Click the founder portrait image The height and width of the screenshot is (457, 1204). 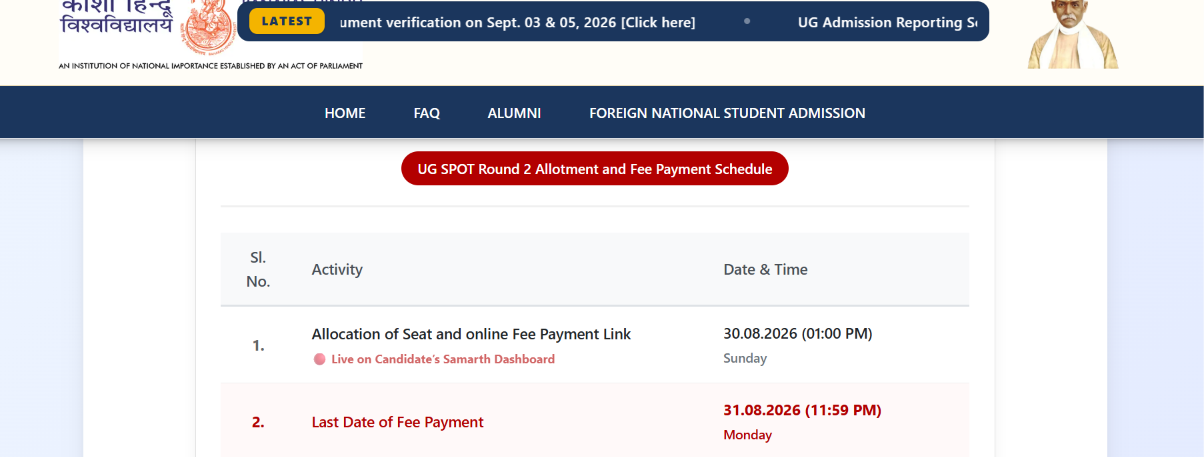click(1073, 34)
